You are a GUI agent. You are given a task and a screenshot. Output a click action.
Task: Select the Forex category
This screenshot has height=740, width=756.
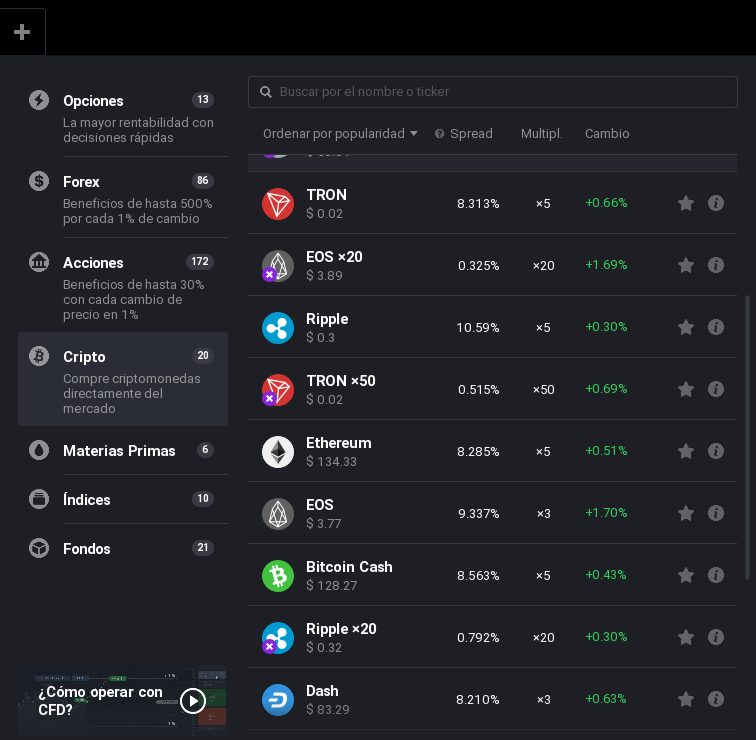pos(123,198)
